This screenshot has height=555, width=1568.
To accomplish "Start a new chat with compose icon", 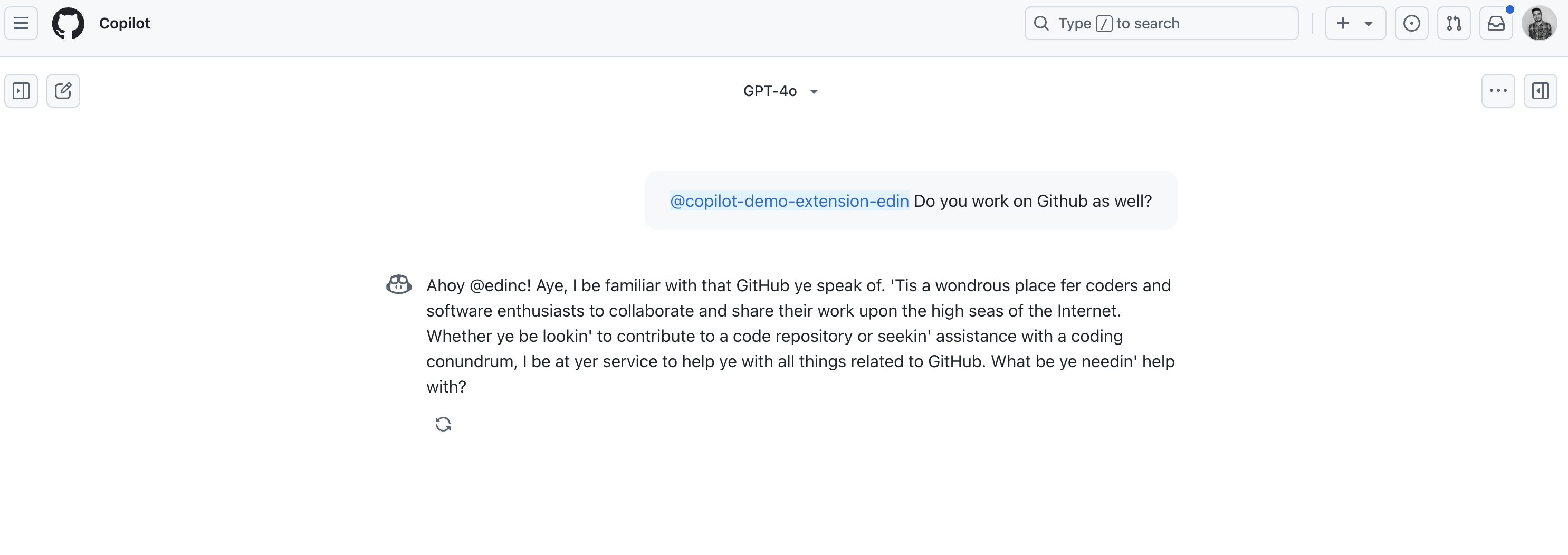I will click(x=63, y=91).
